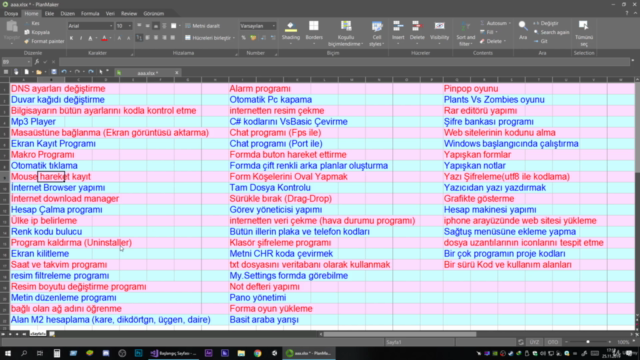
Task: Toggle italic formatting
Action: coord(81,38)
